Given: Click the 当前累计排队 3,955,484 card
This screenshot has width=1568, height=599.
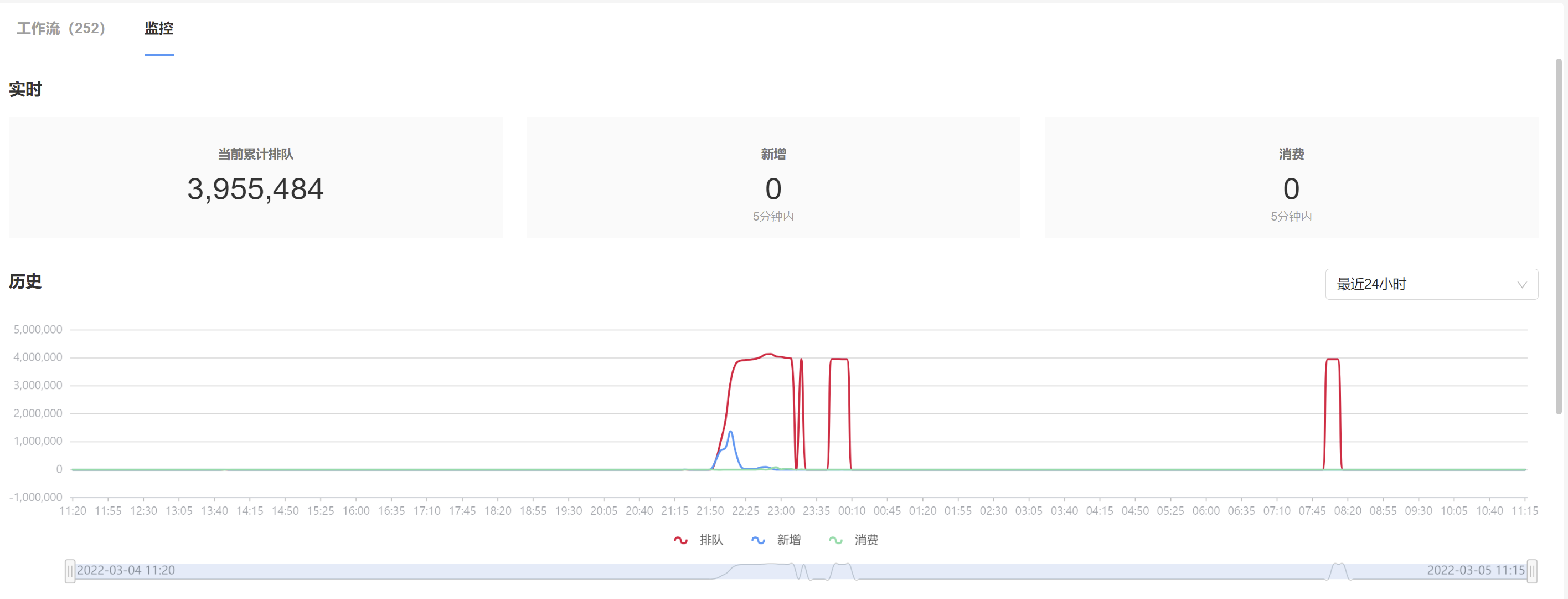Looking at the screenshot, I should coord(255,177).
